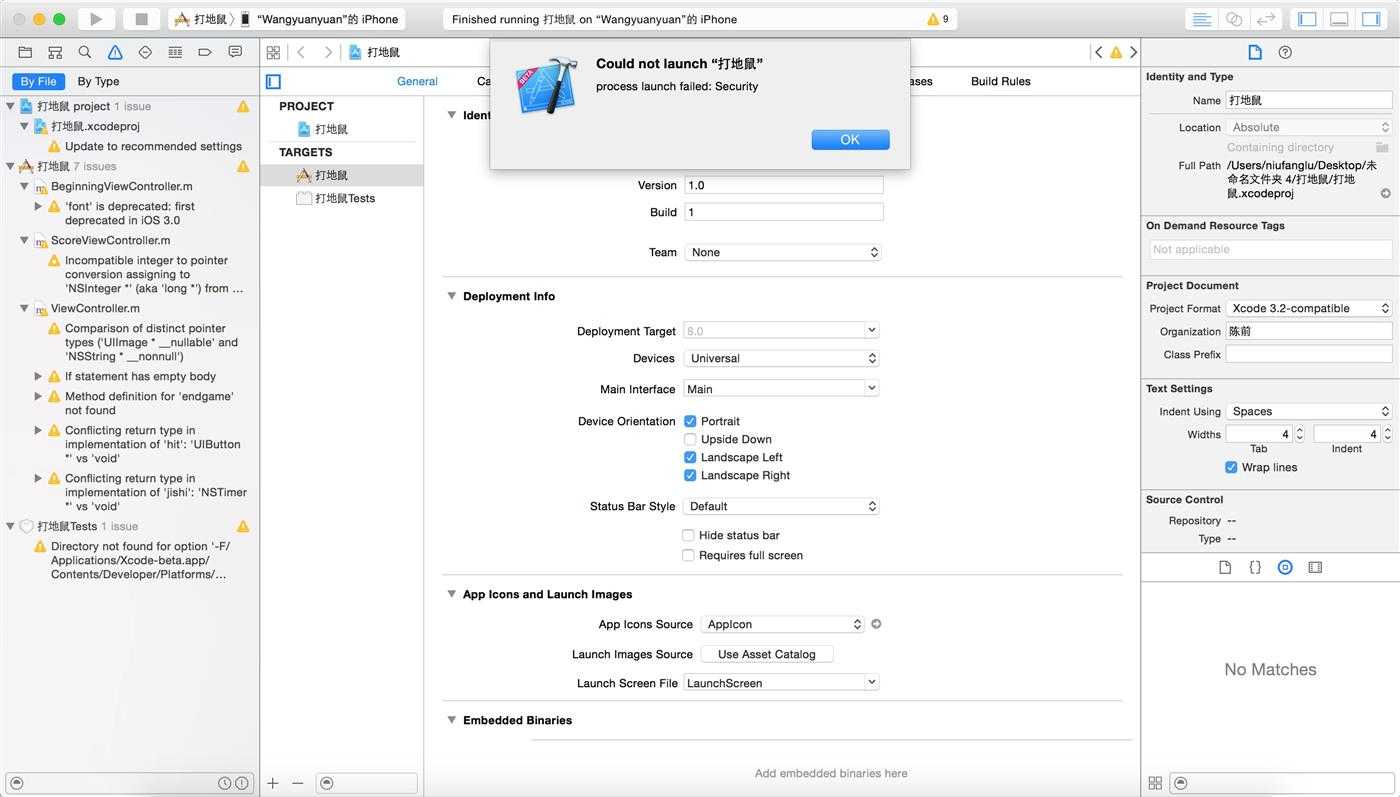Click the Run (play) button
The width and height of the screenshot is (1400, 797).
pyautogui.click(x=96, y=19)
